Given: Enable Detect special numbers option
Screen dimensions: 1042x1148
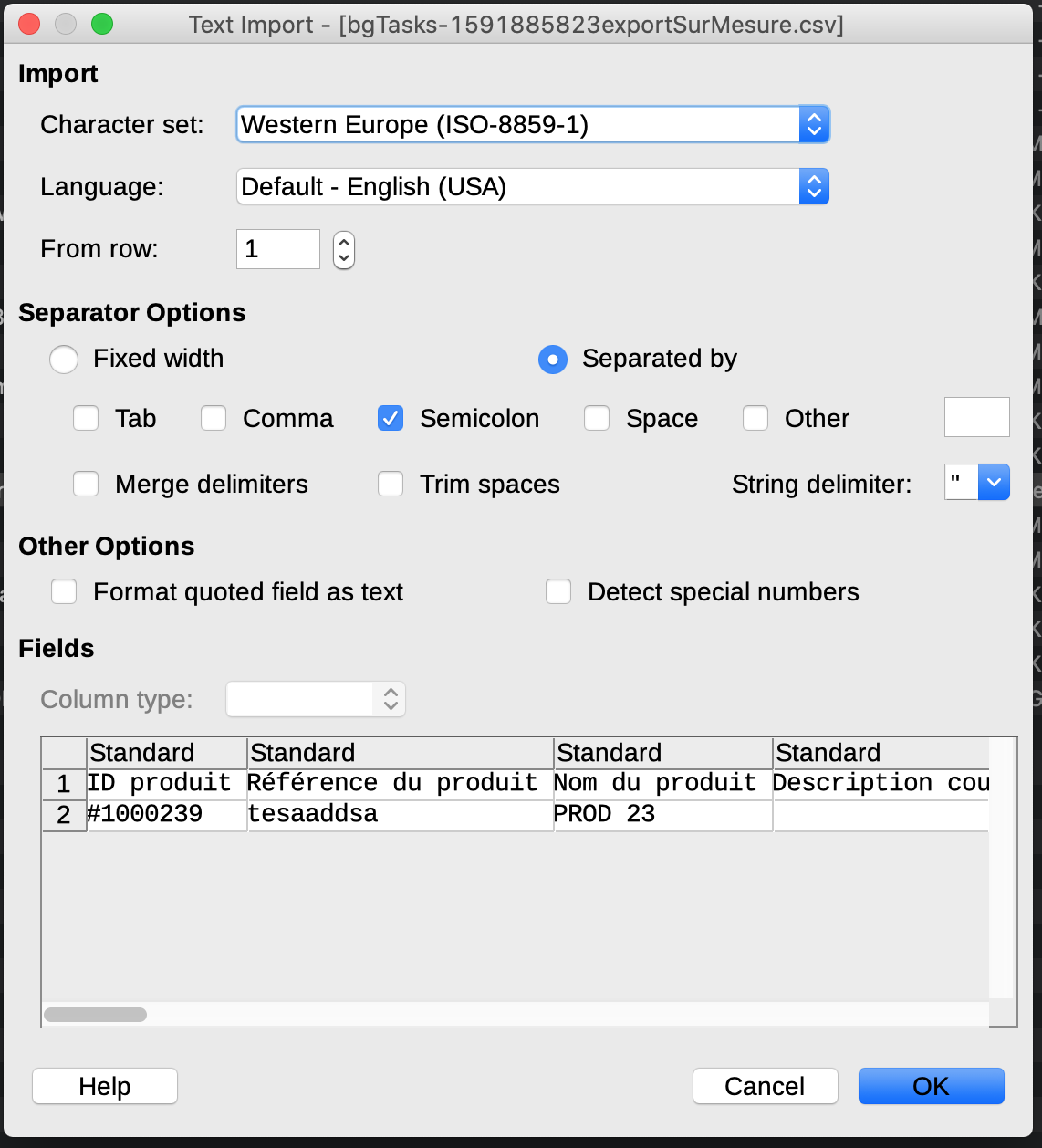Looking at the screenshot, I should coord(558,591).
